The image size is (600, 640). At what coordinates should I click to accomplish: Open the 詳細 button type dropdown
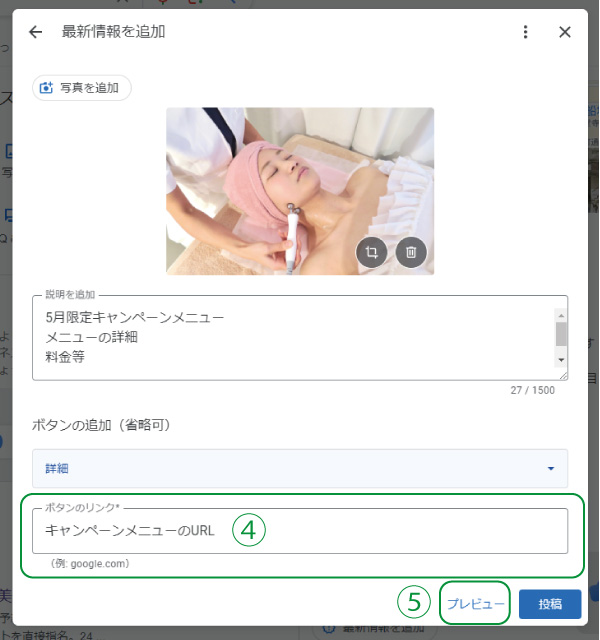tap(300, 468)
